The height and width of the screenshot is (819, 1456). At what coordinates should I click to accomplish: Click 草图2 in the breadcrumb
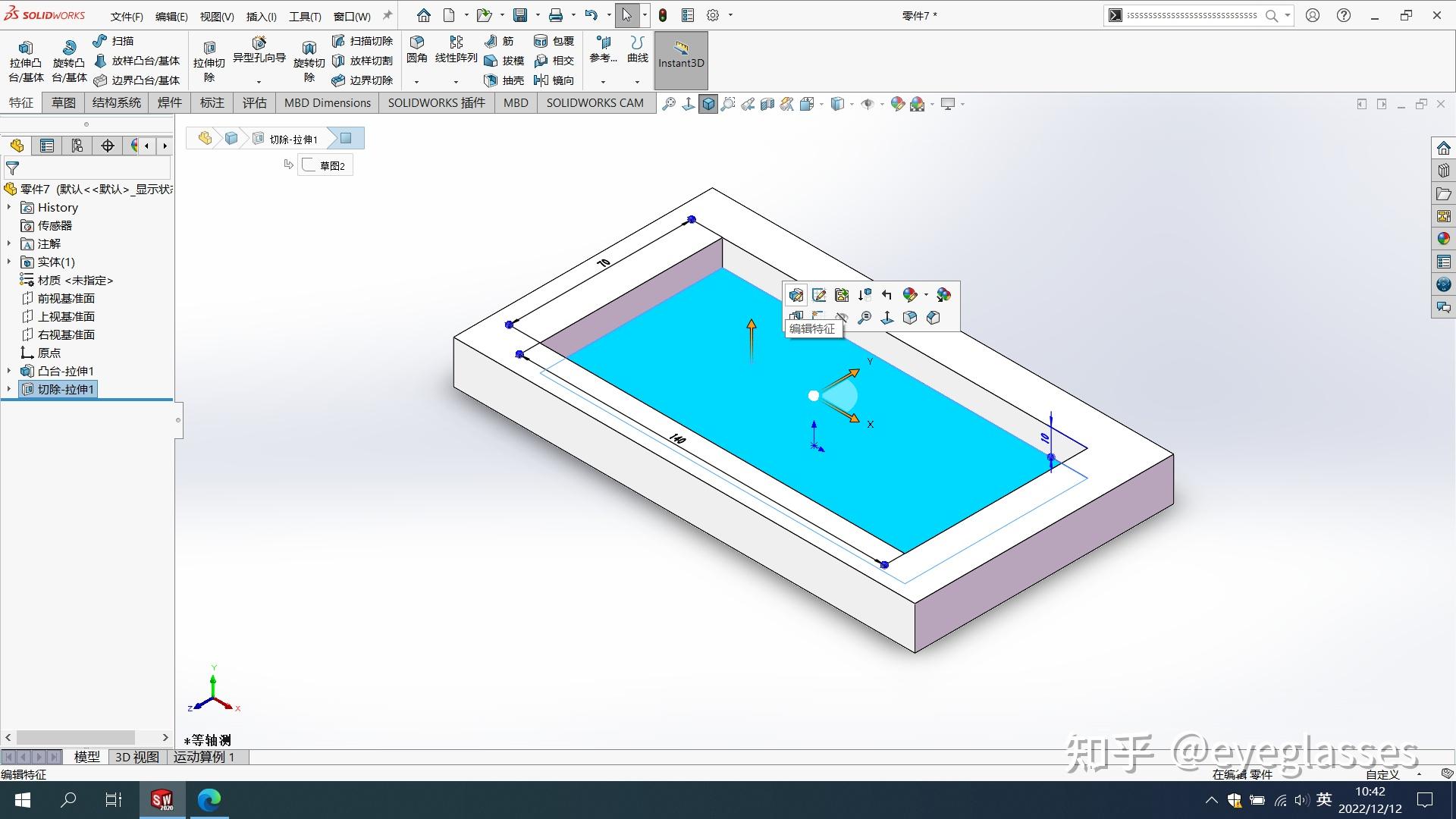325,165
